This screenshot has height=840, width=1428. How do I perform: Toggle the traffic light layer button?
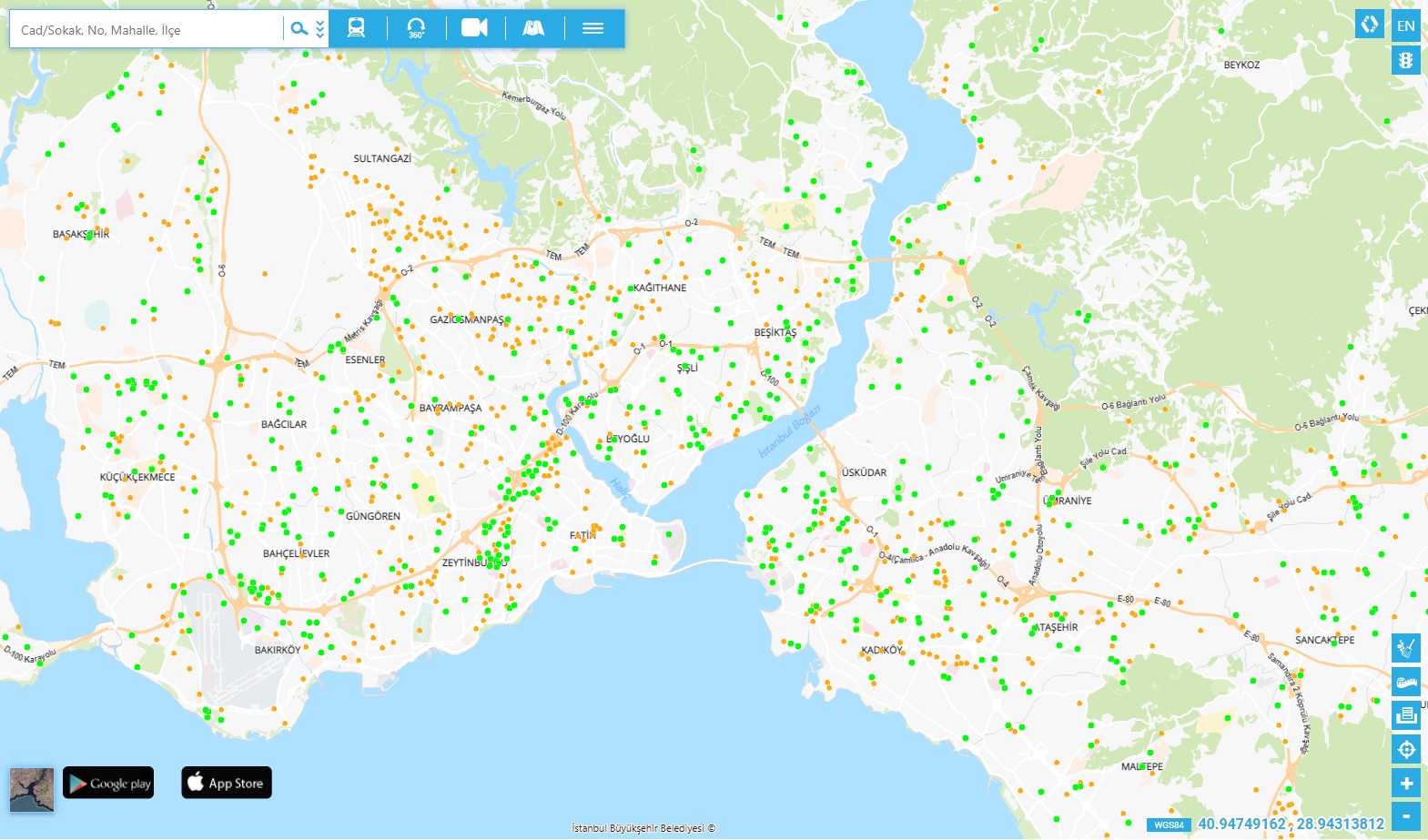tap(1406, 60)
